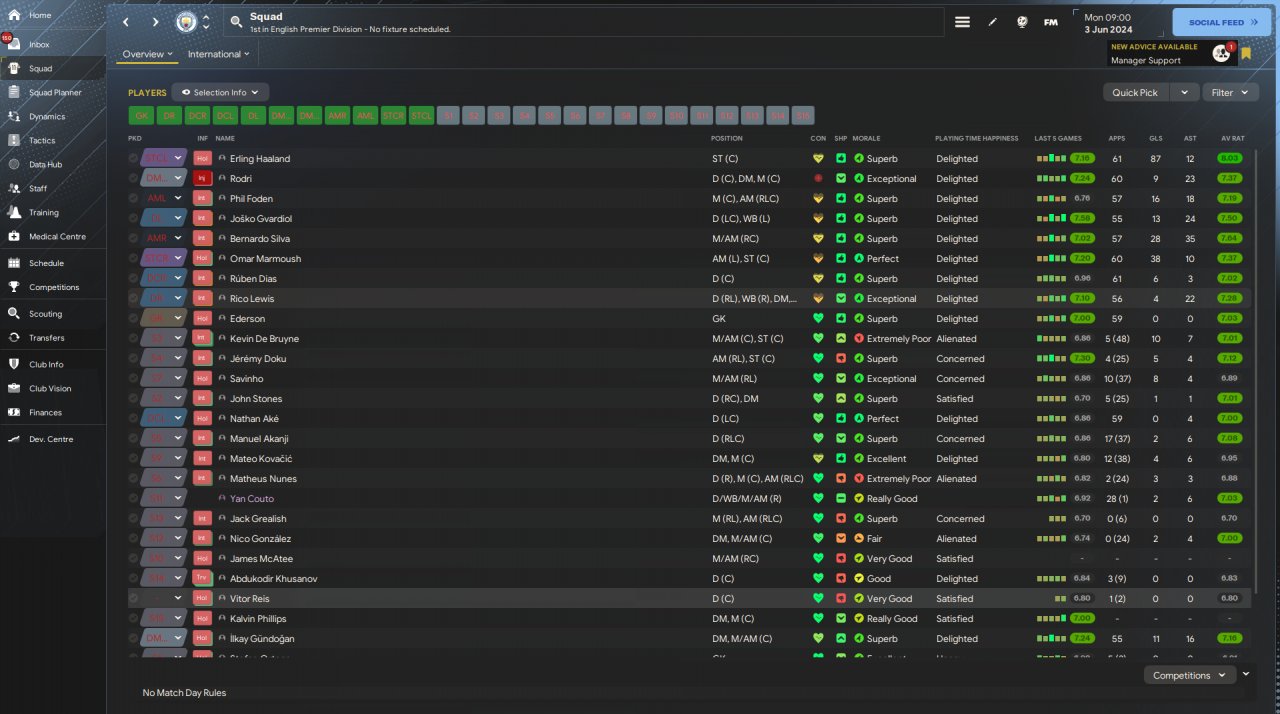Open the Tactics screen
This screenshot has width=1280, height=714.
(x=42, y=140)
